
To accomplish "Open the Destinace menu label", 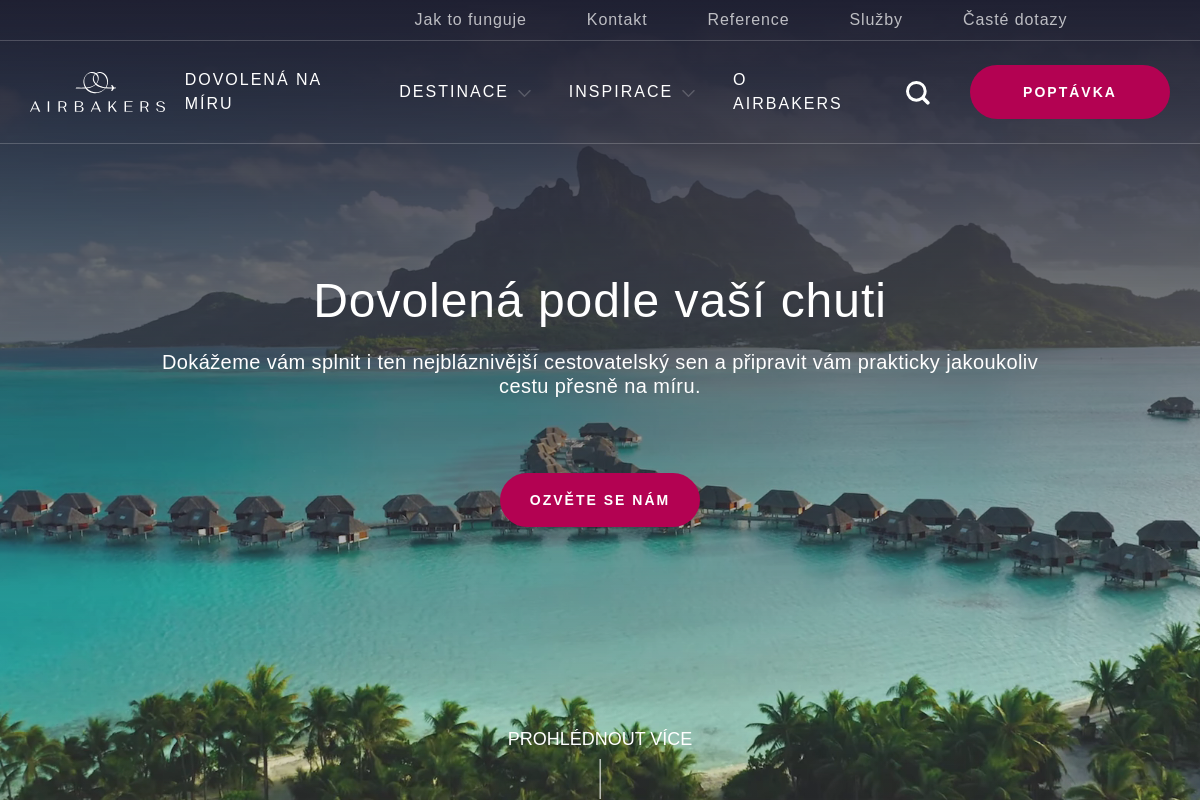I will pyautogui.click(x=454, y=92).
